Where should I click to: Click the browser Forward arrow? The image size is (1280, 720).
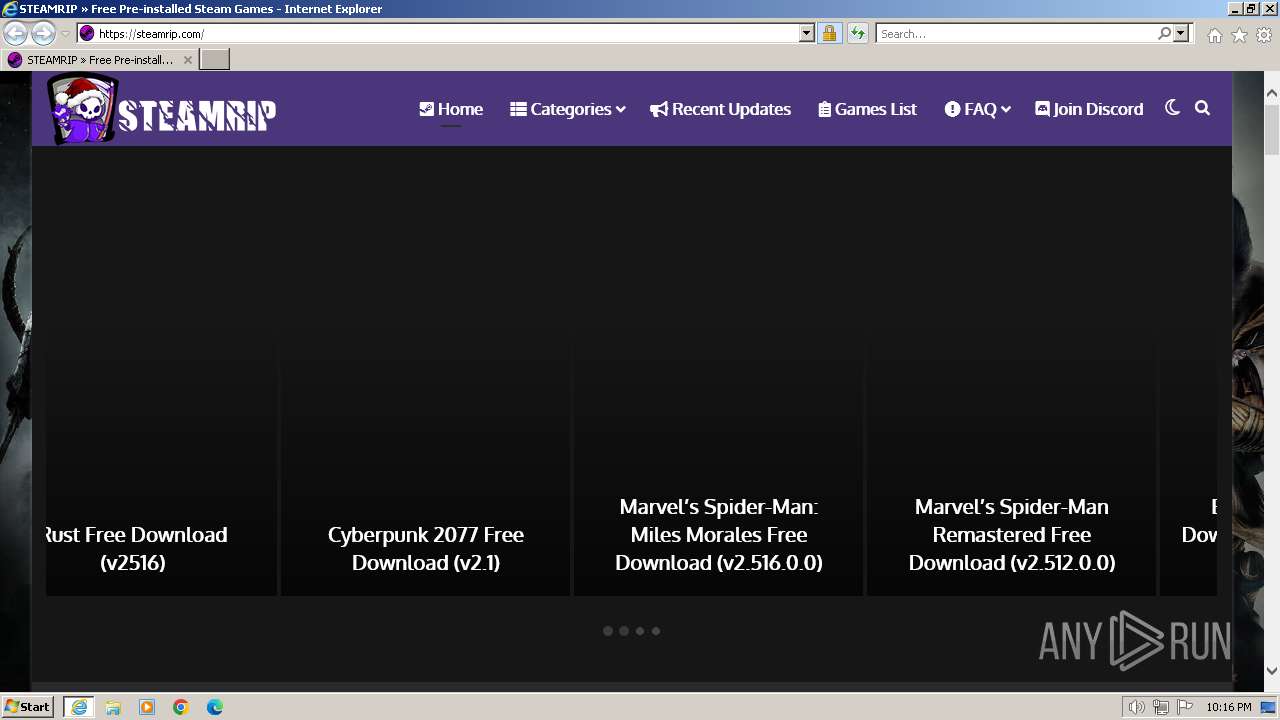43,33
